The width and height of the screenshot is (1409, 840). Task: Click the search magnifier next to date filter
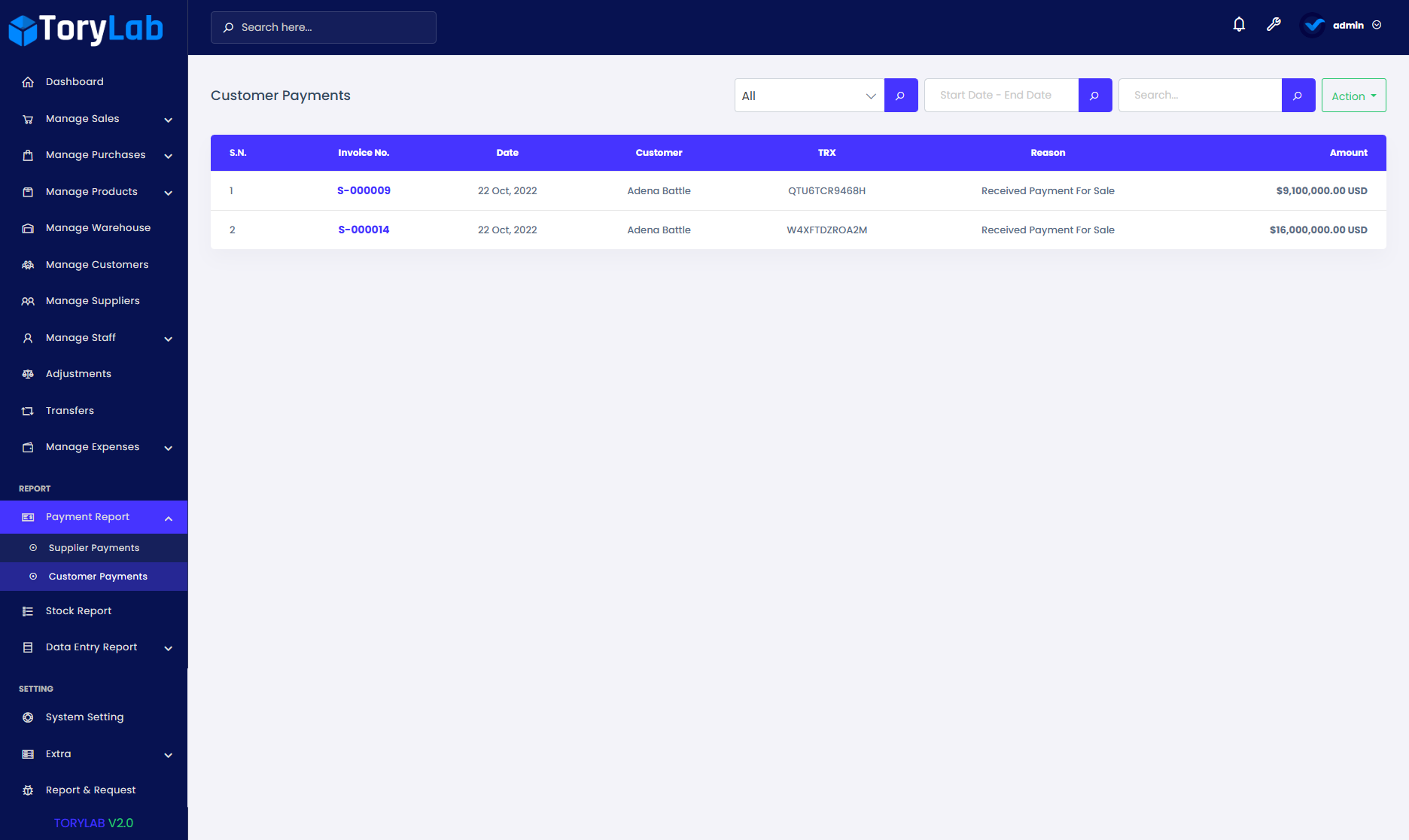click(x=1095, y=95)
